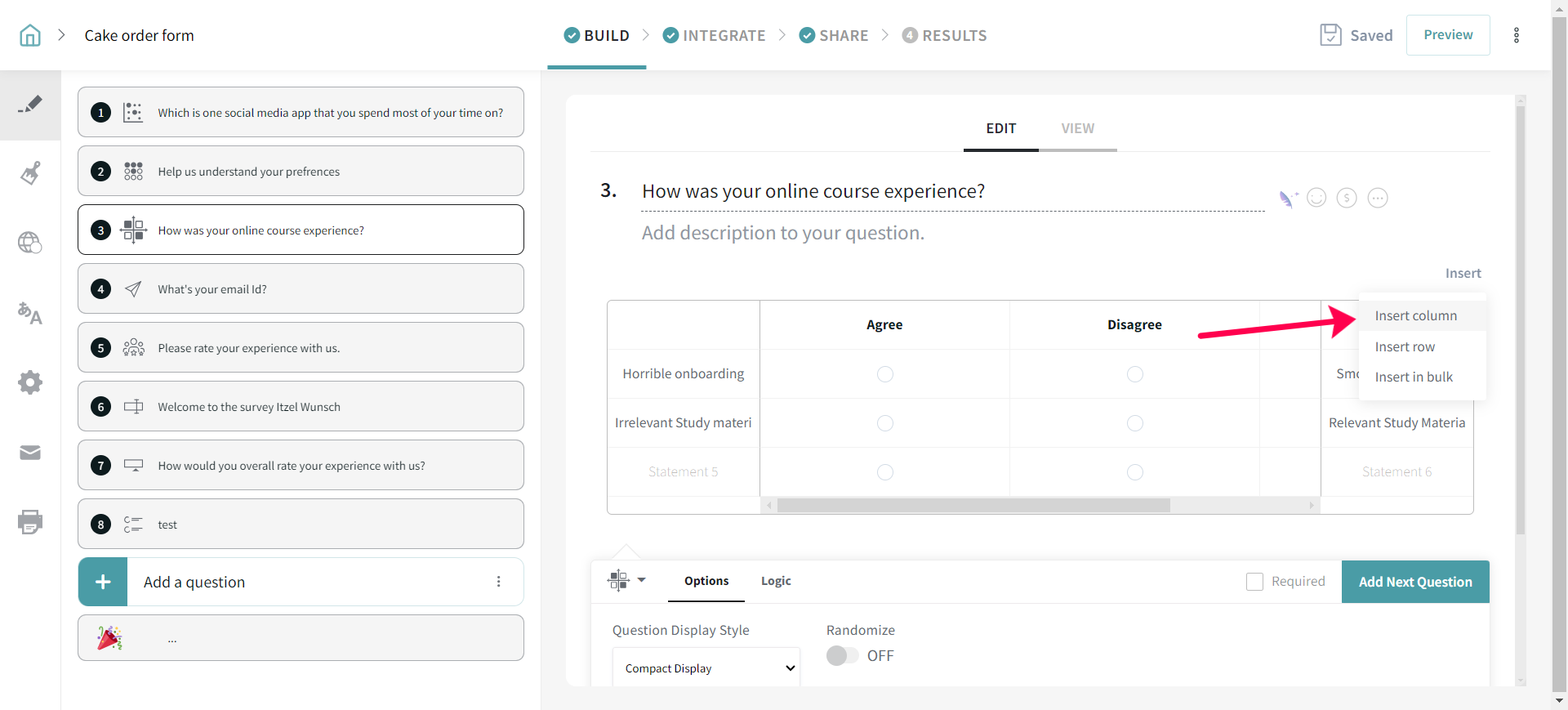Toggle the Randomize switch on

pyautogui.click(x=842, y=656)
